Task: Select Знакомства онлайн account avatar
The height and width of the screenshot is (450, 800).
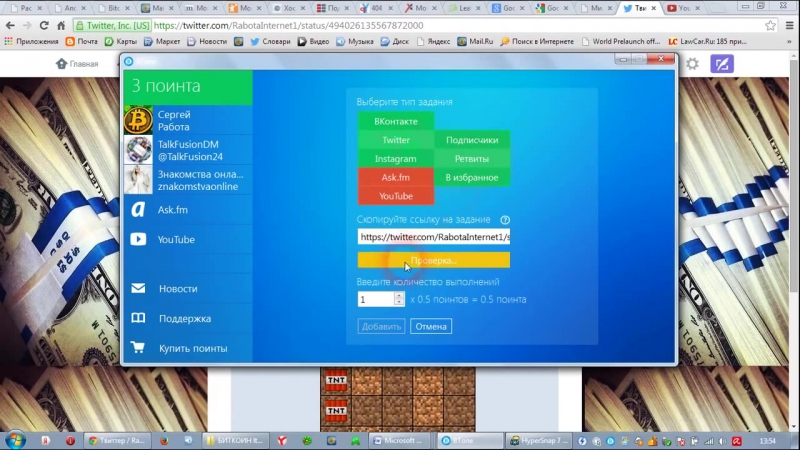Action: click(138, 180)
